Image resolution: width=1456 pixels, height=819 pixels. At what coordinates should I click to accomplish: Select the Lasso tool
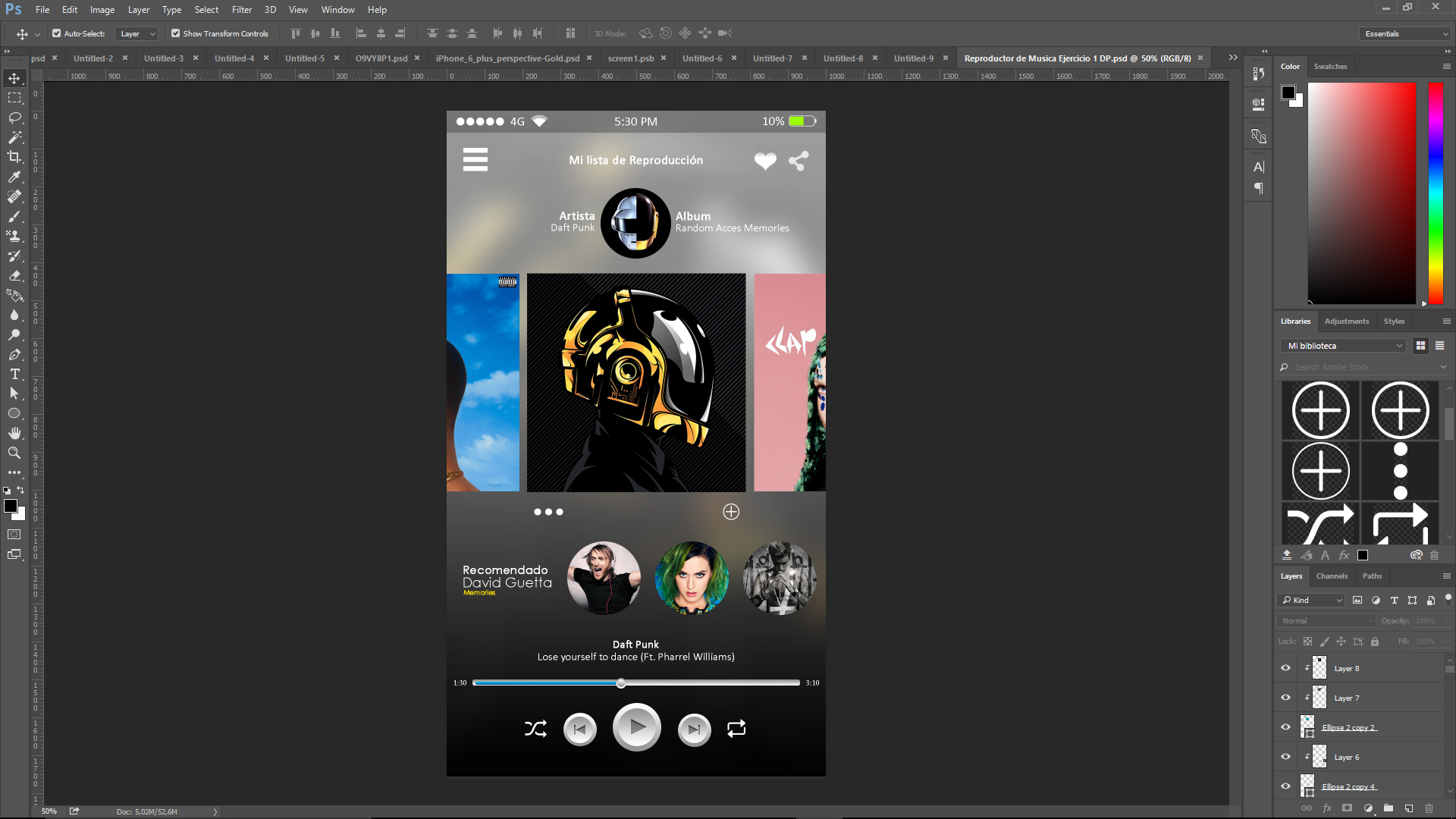pos(14,118)
